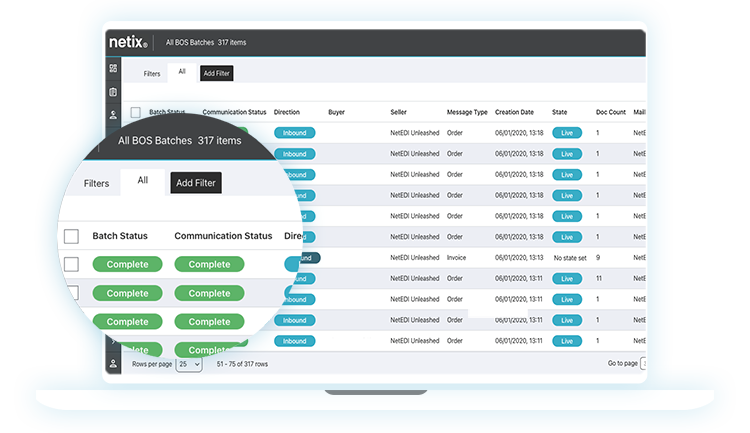Sort by magnified Batch Status column header
Viewport: 750px width, 433px height.
click(120, 236)
